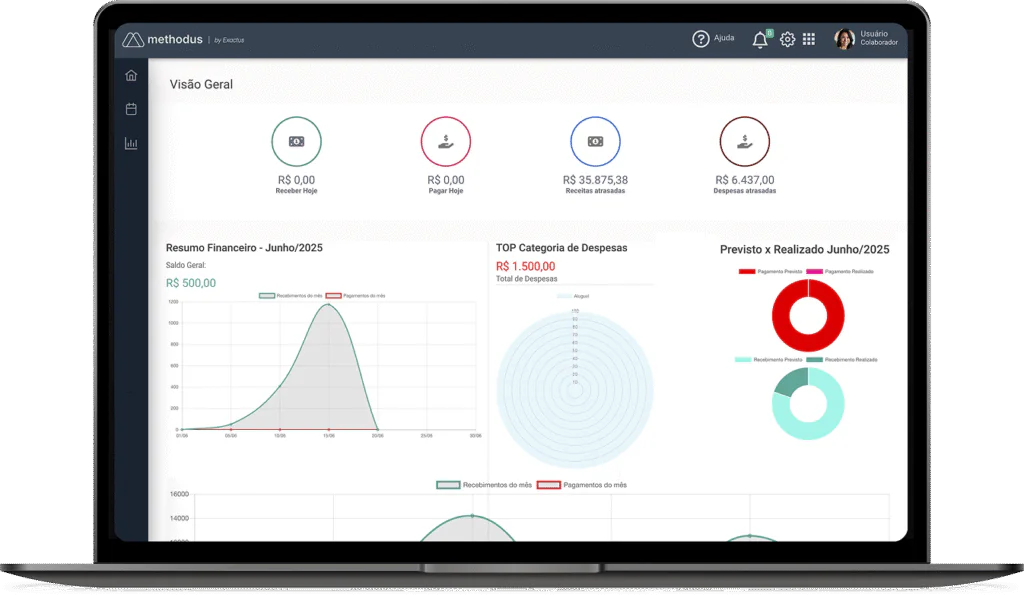Click the Receitas atrasadas money icon
Image resolution: width=1024 pixels, height=595 pixels.
pyautogui.click(x=595, y=142)
